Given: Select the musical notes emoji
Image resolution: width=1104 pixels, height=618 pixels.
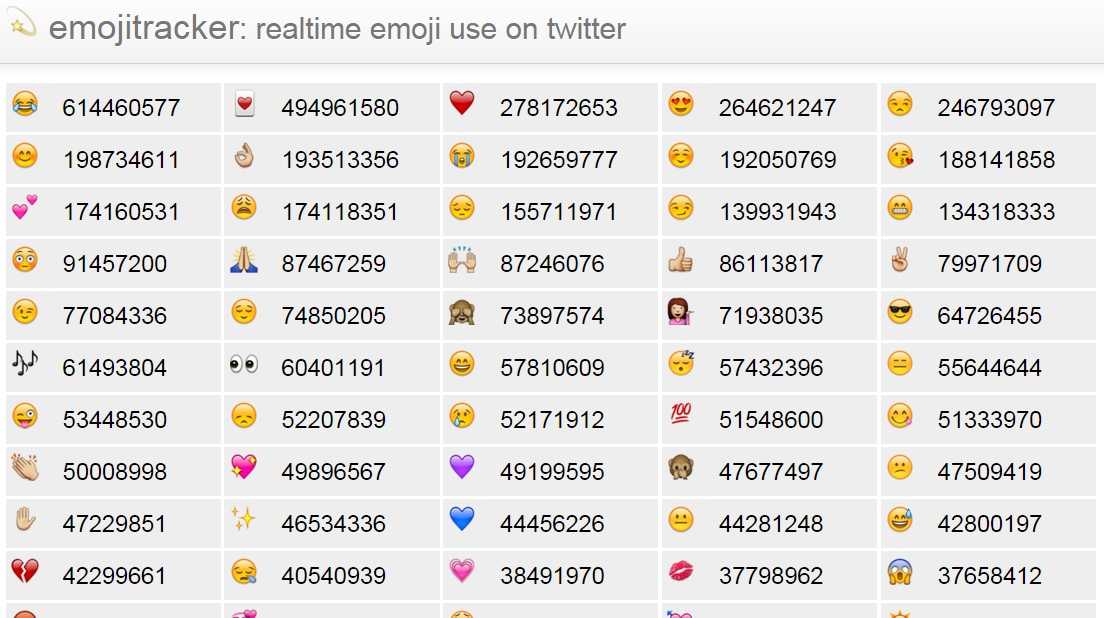Looking at the screenshot, I should [x=25, y=364].
